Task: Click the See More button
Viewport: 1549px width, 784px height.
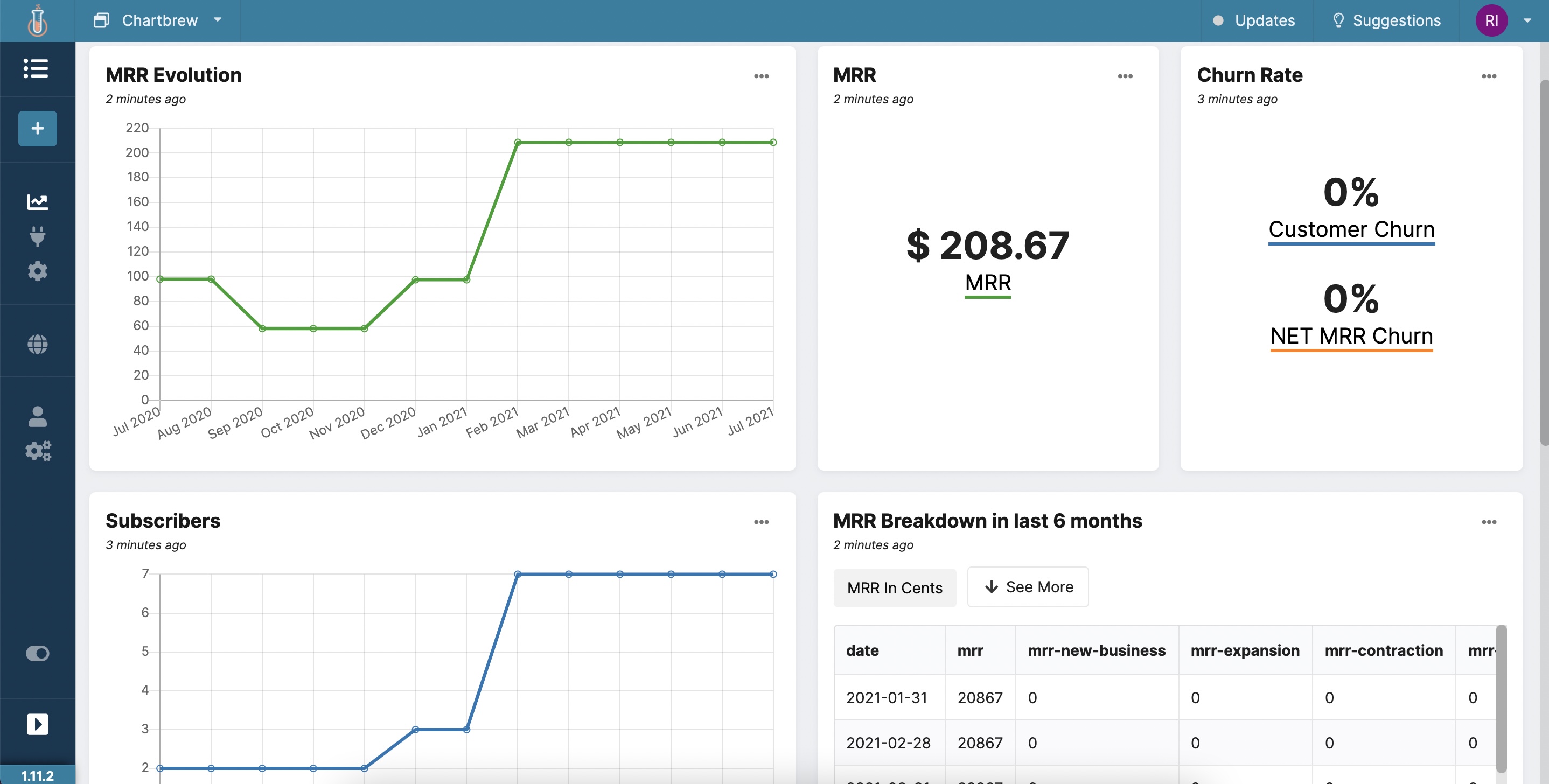Action: [x=1028, y=587]
